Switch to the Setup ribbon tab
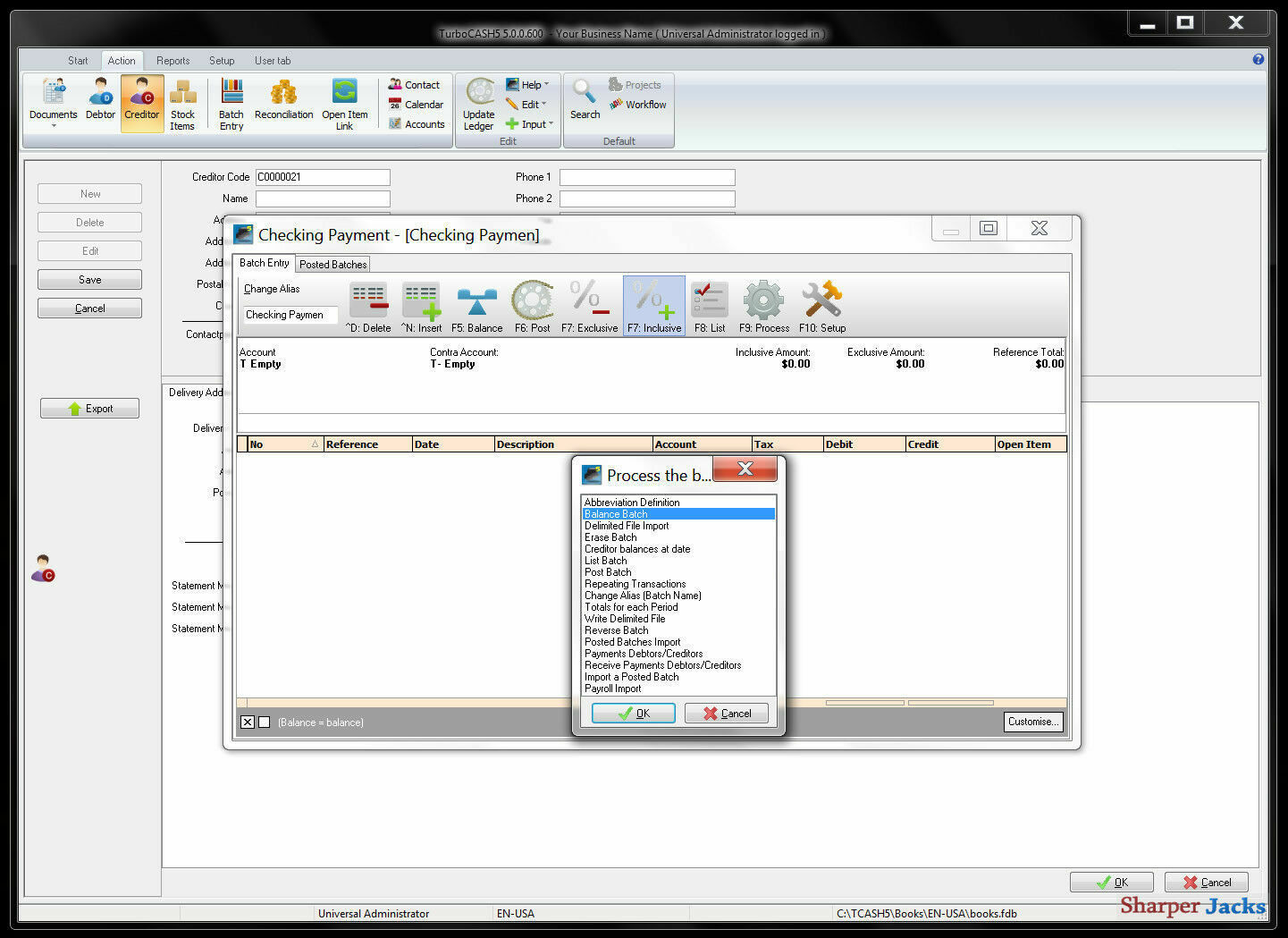 (222, 61)
